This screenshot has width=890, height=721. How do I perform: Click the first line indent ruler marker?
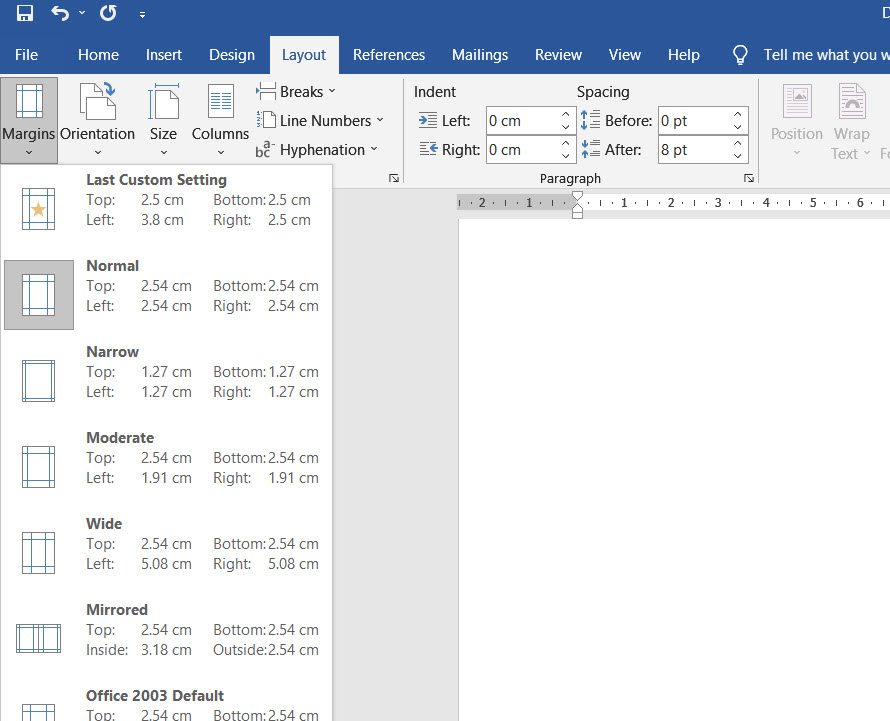point(577,196)
